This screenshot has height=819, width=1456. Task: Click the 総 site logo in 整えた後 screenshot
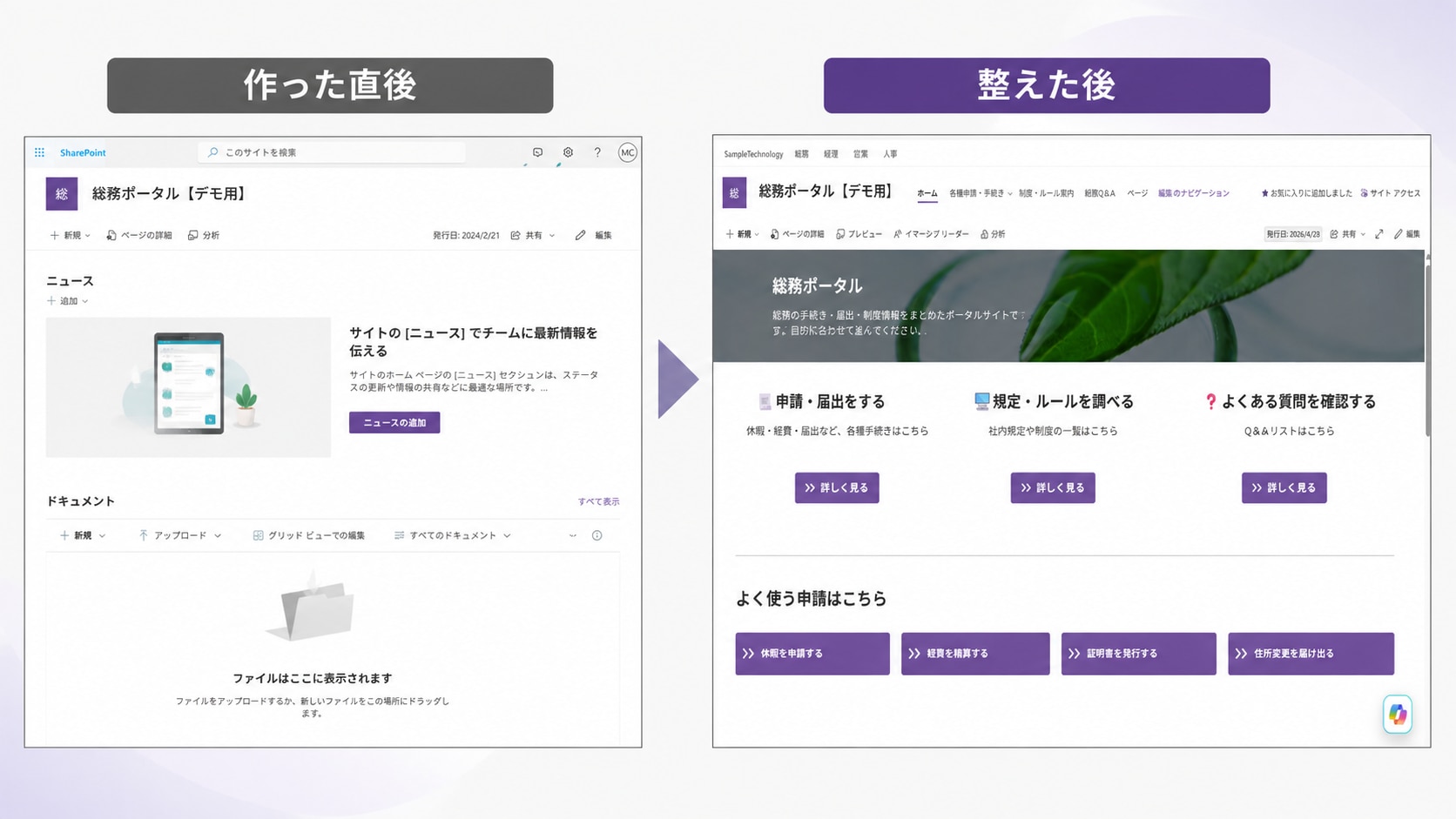click(x=734, y=193)
